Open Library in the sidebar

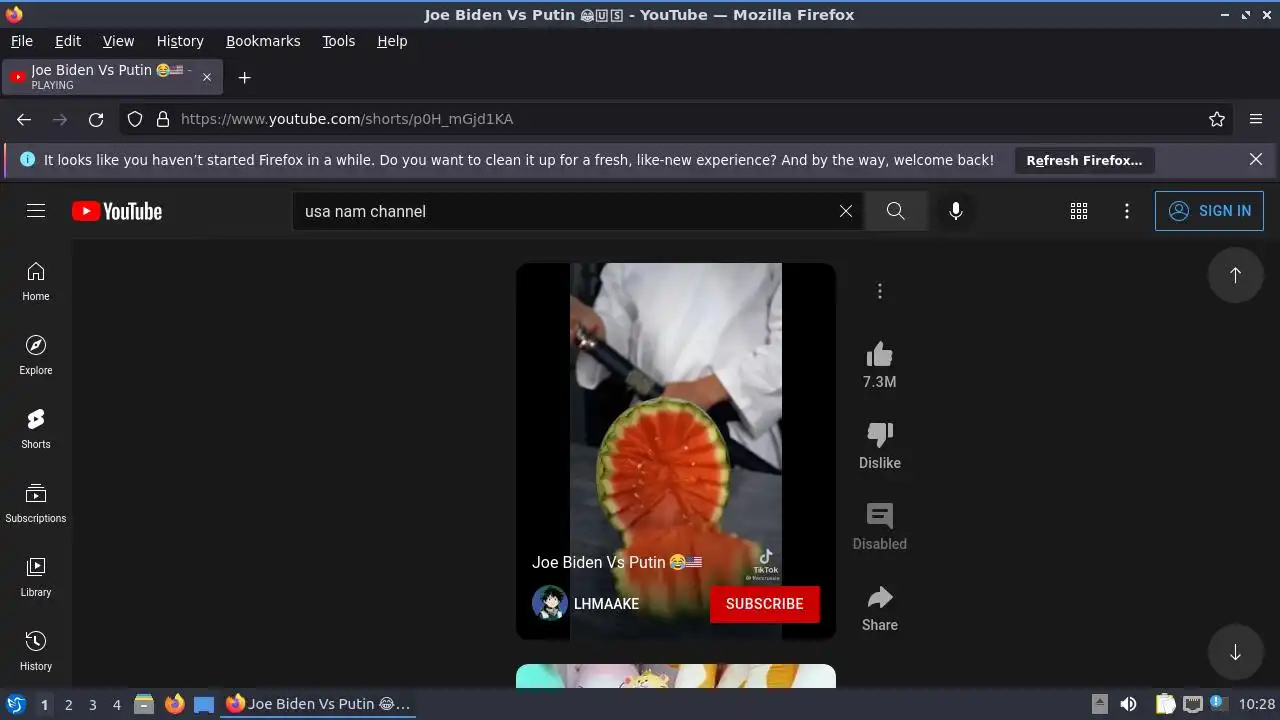(36, 578)
